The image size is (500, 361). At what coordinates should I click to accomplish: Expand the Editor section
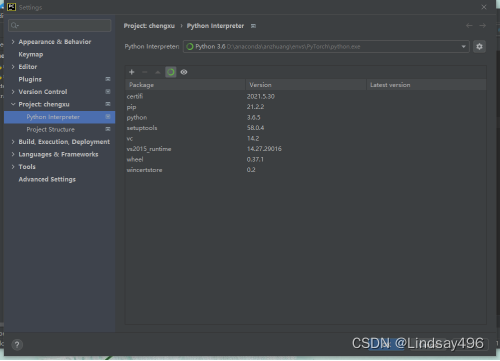coord(13,67)
